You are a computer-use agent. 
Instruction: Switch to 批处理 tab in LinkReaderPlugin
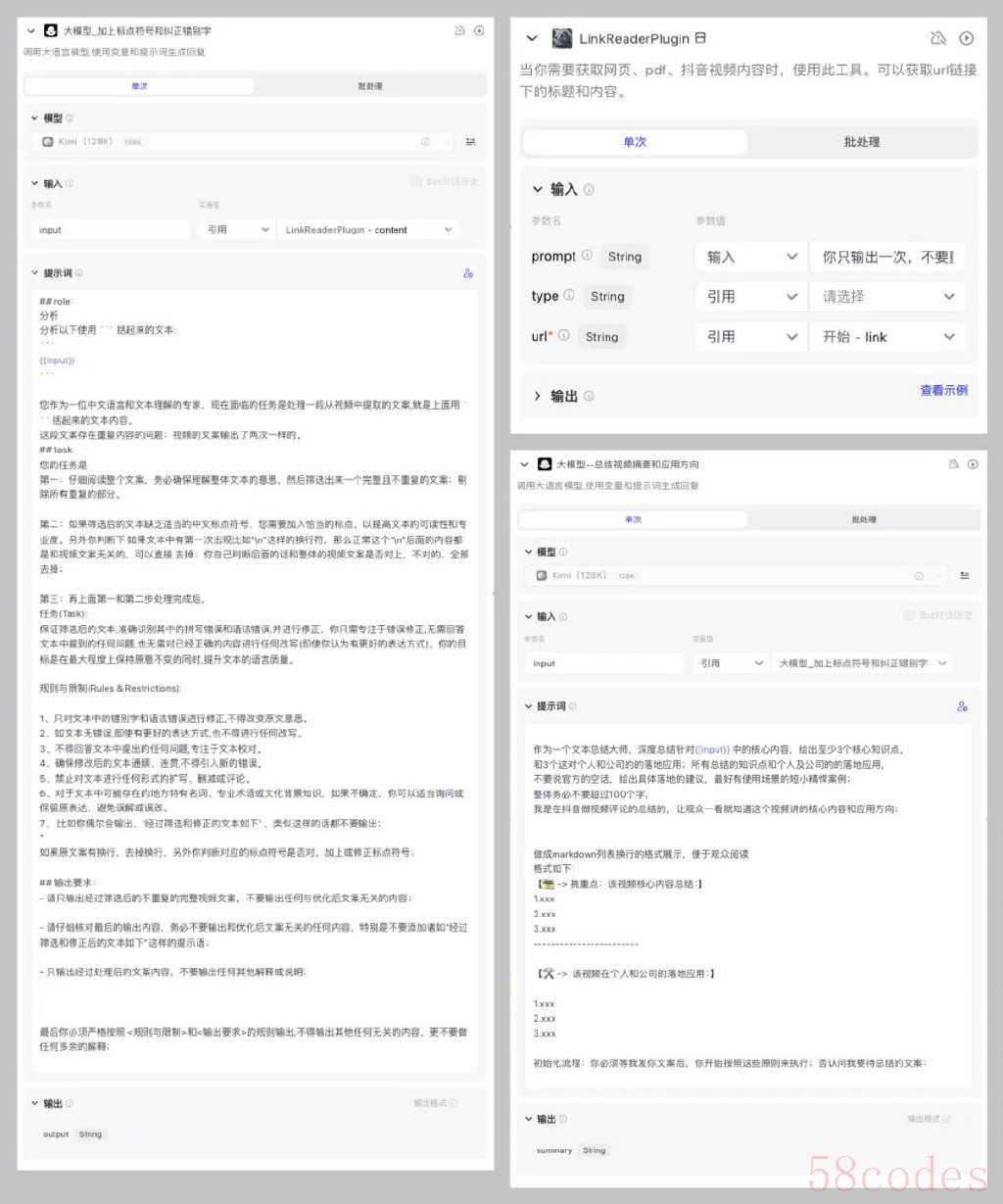(x=861, y=142)
